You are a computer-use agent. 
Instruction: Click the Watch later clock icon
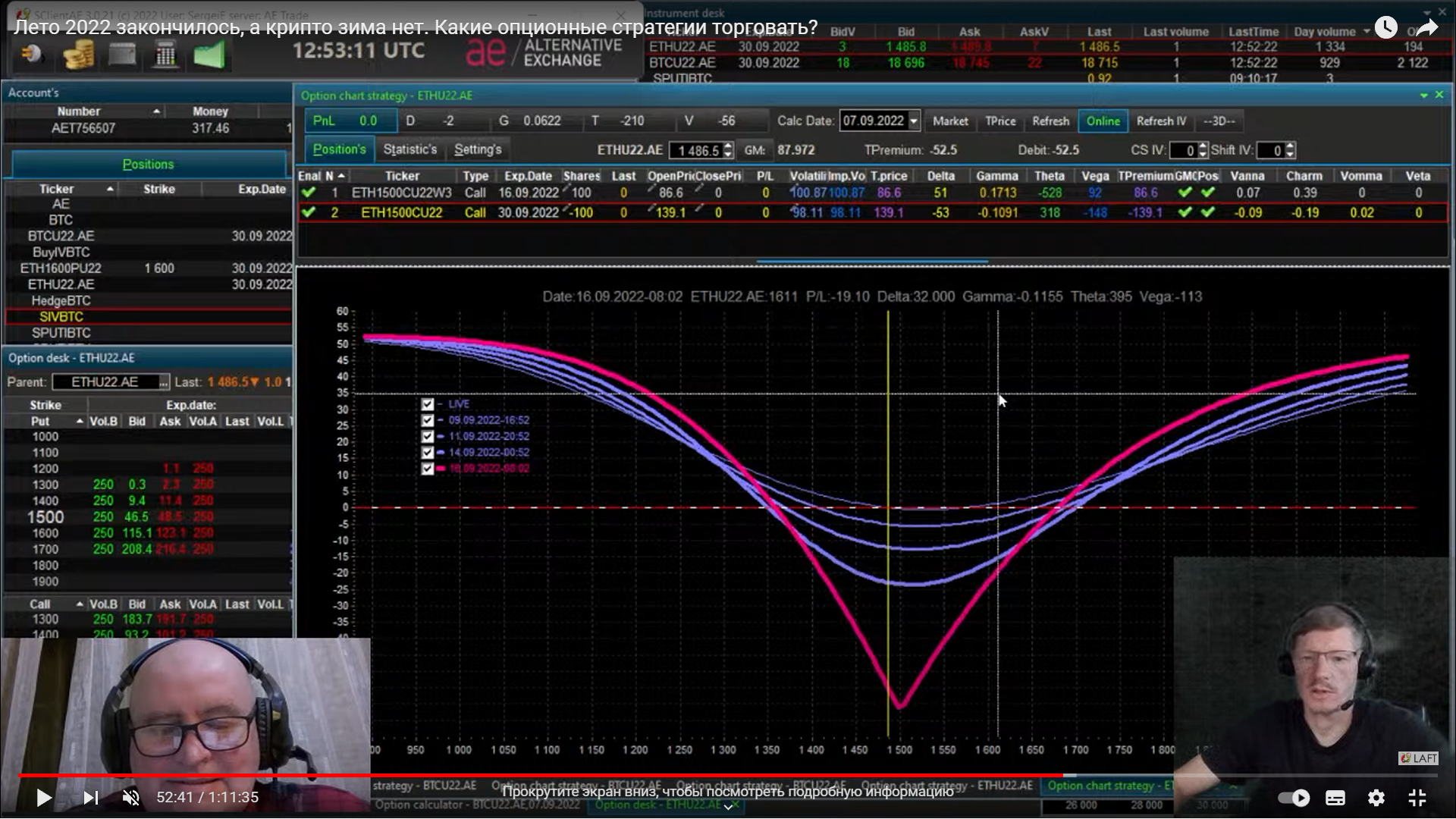pos(1385,28)
